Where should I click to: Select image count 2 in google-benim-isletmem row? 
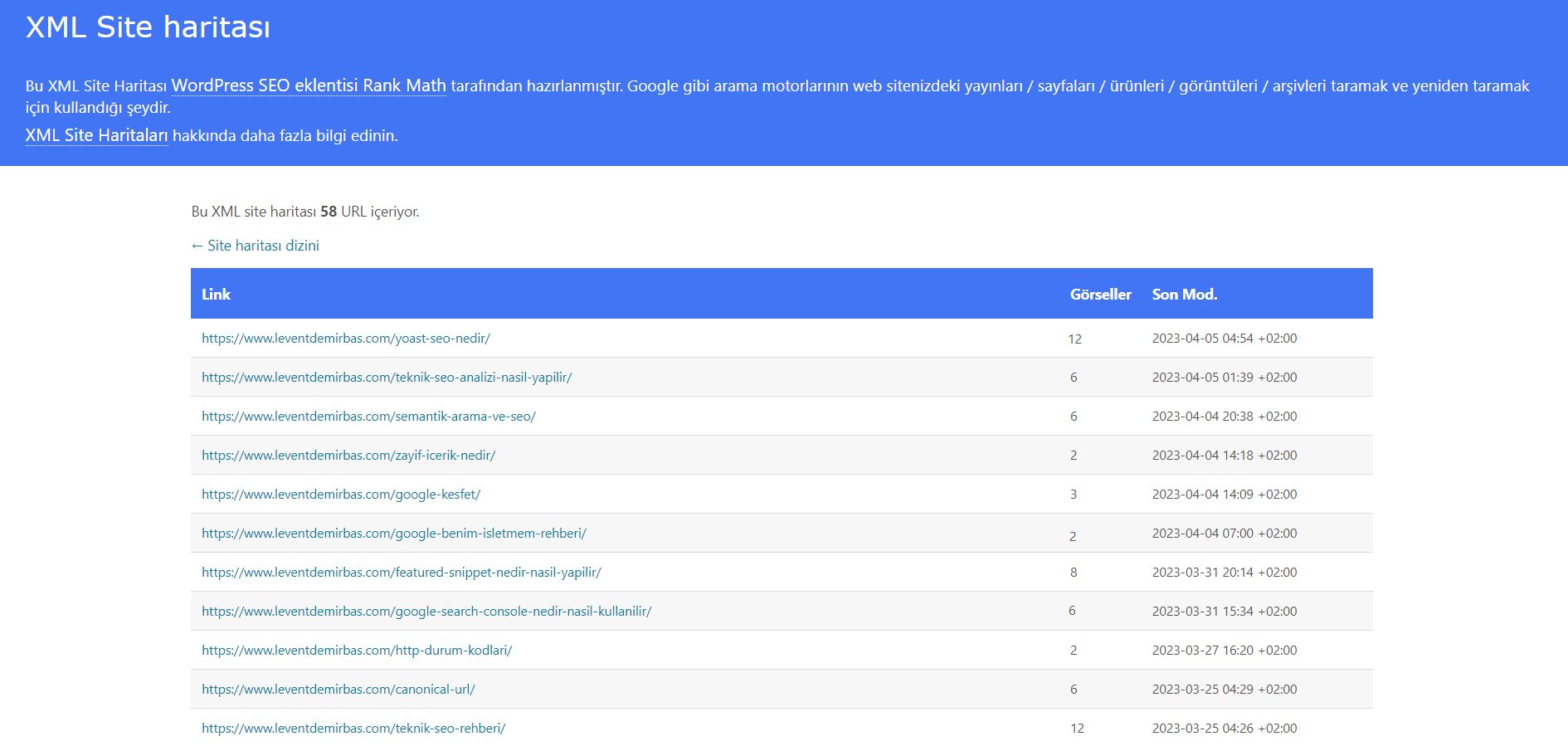coord(1073,537)
